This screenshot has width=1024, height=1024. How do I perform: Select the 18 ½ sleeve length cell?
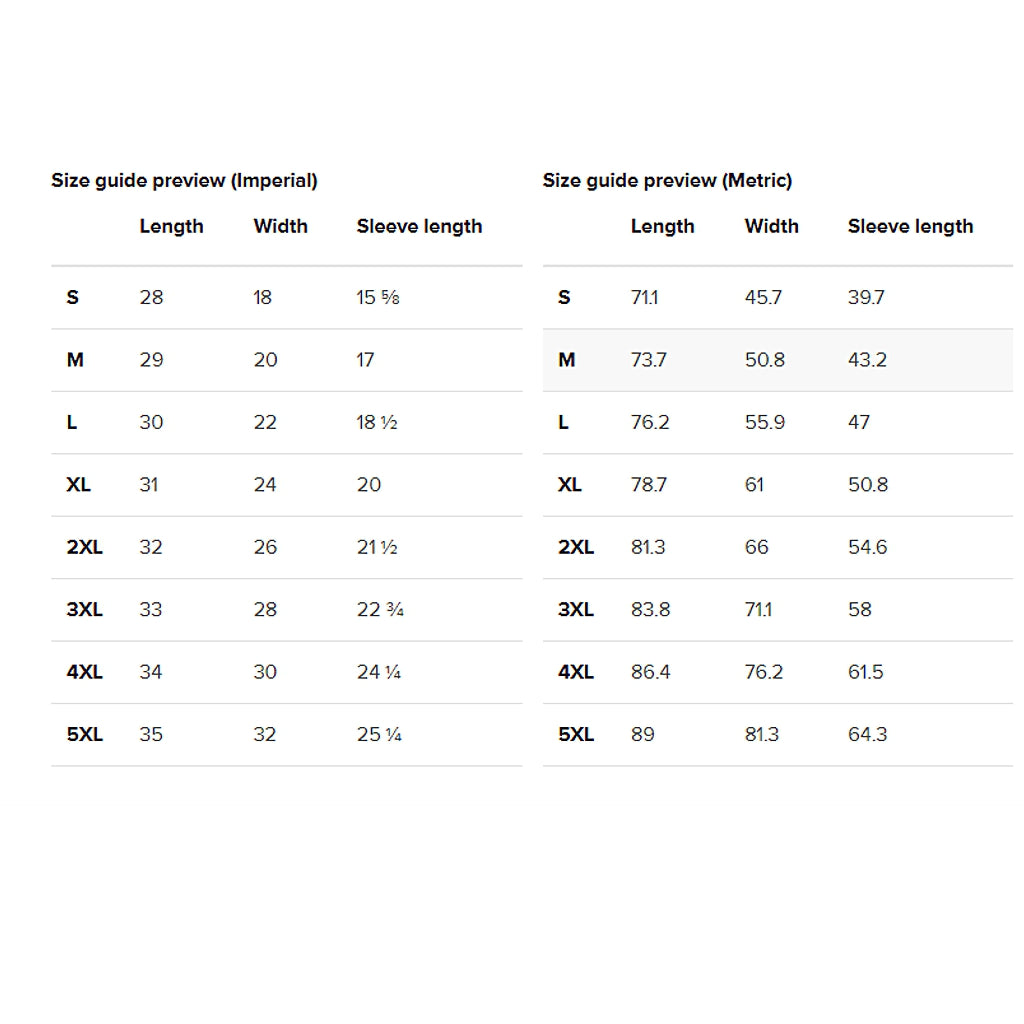pos(377,423)
